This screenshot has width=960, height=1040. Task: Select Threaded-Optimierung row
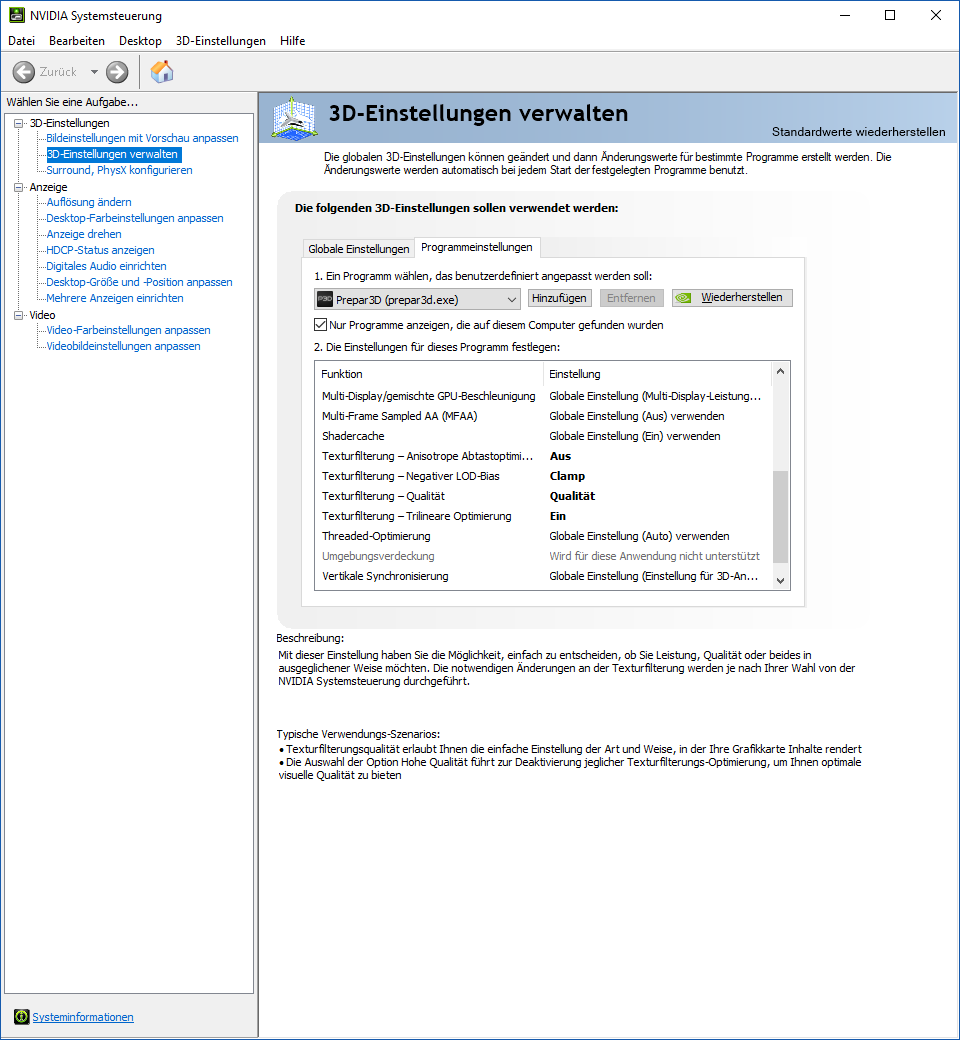pyautogui.click(x=543, y=536)
